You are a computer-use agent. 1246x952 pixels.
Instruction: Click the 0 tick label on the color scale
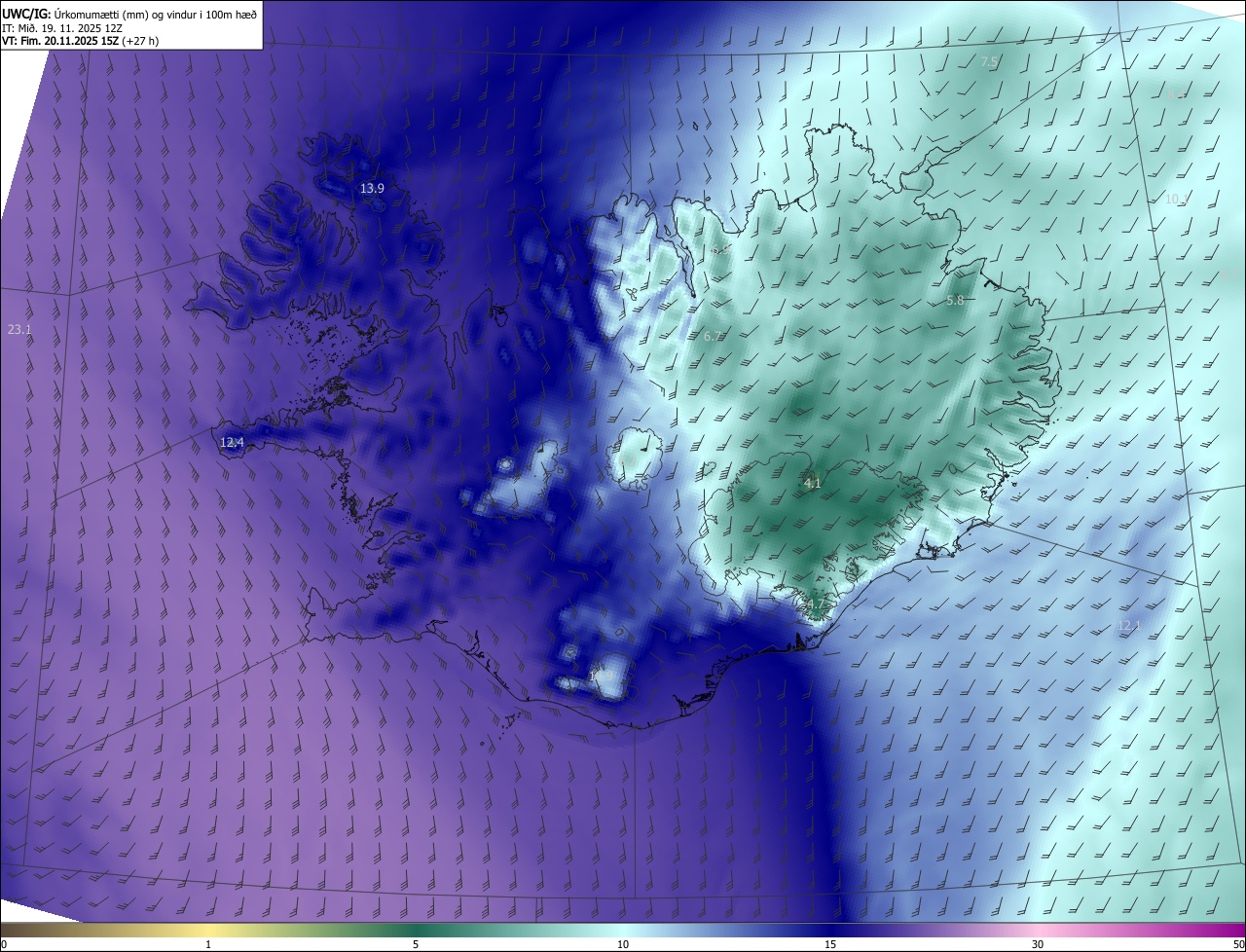point(4,944)
